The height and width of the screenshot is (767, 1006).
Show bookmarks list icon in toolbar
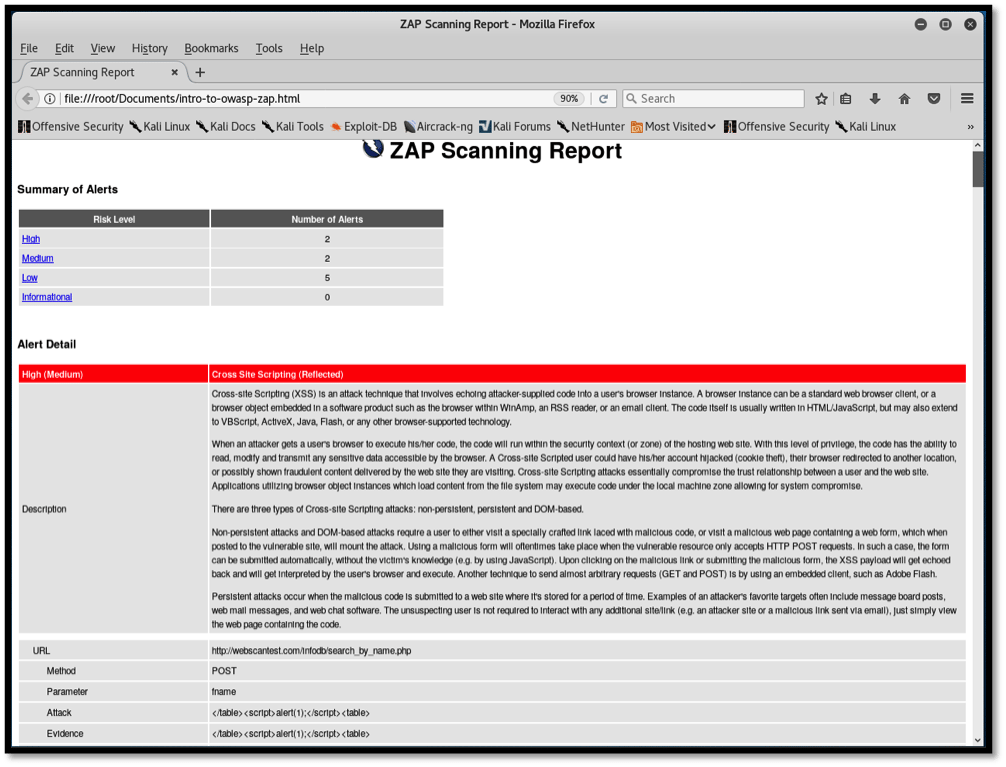[846, 99]
